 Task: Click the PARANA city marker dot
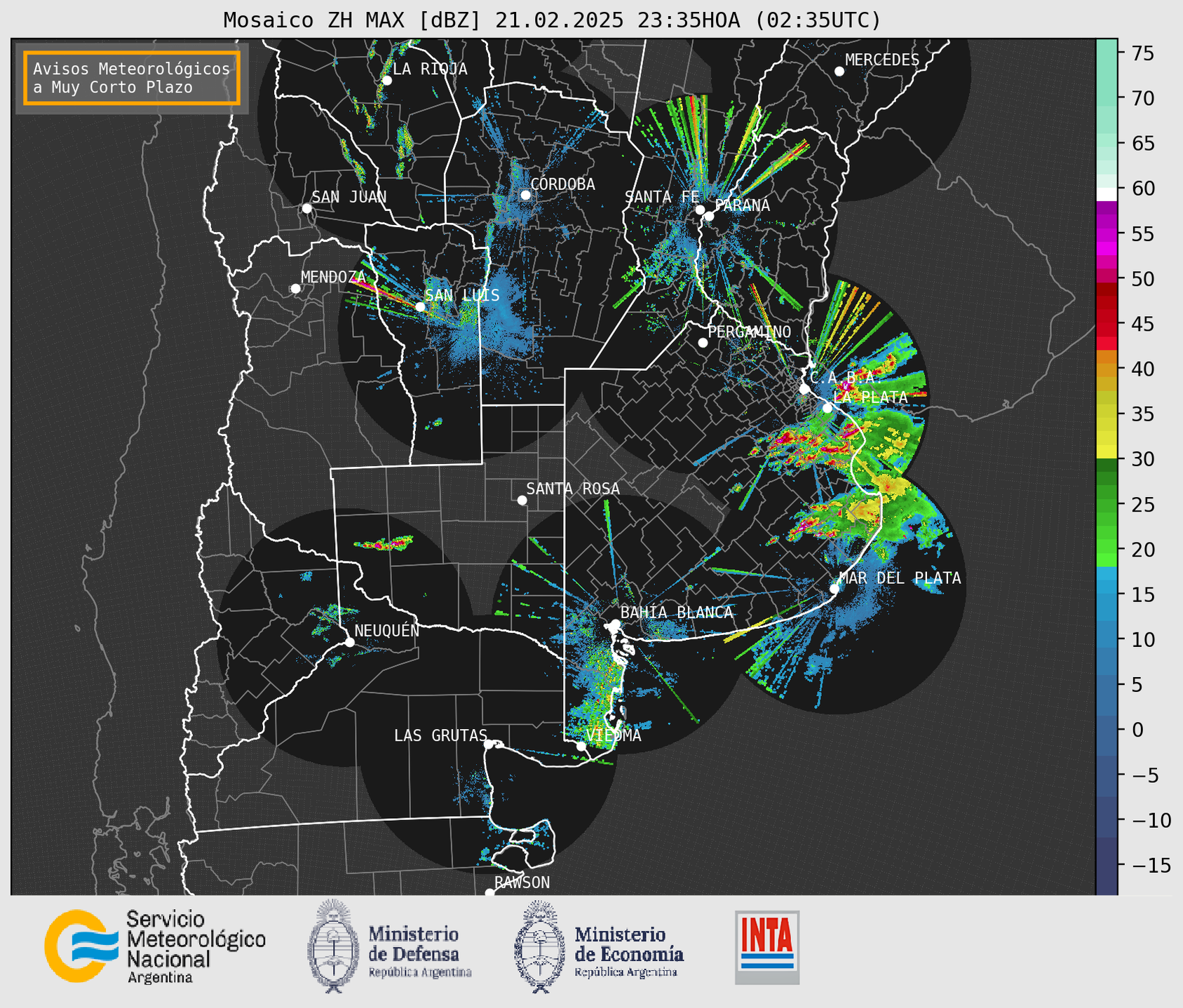pos(709,216)
